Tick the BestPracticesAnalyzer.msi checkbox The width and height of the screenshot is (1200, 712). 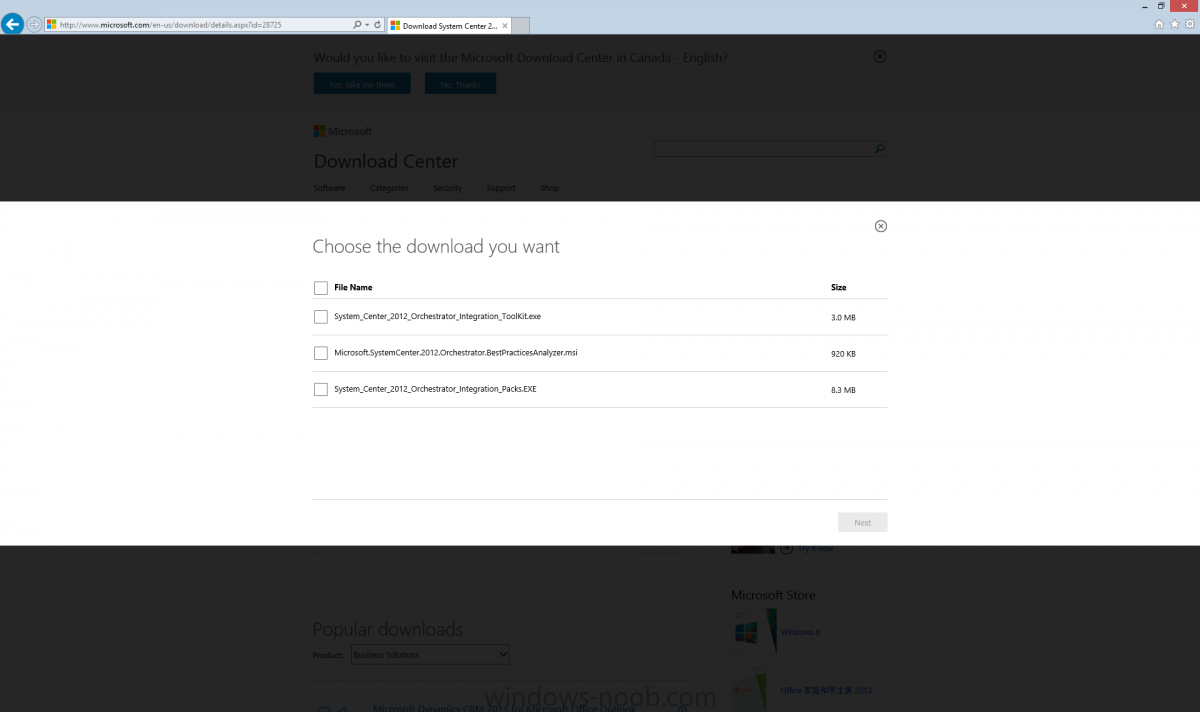(321, 353)
